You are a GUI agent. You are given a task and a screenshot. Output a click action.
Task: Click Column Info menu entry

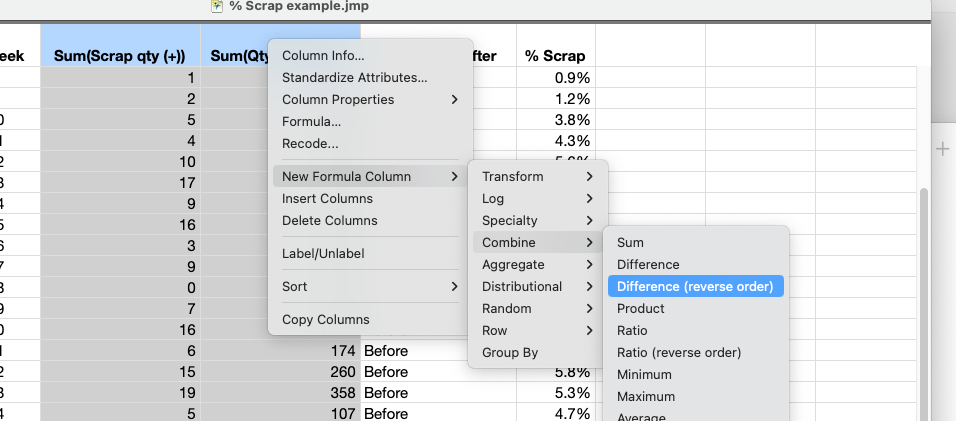point(323,56)
